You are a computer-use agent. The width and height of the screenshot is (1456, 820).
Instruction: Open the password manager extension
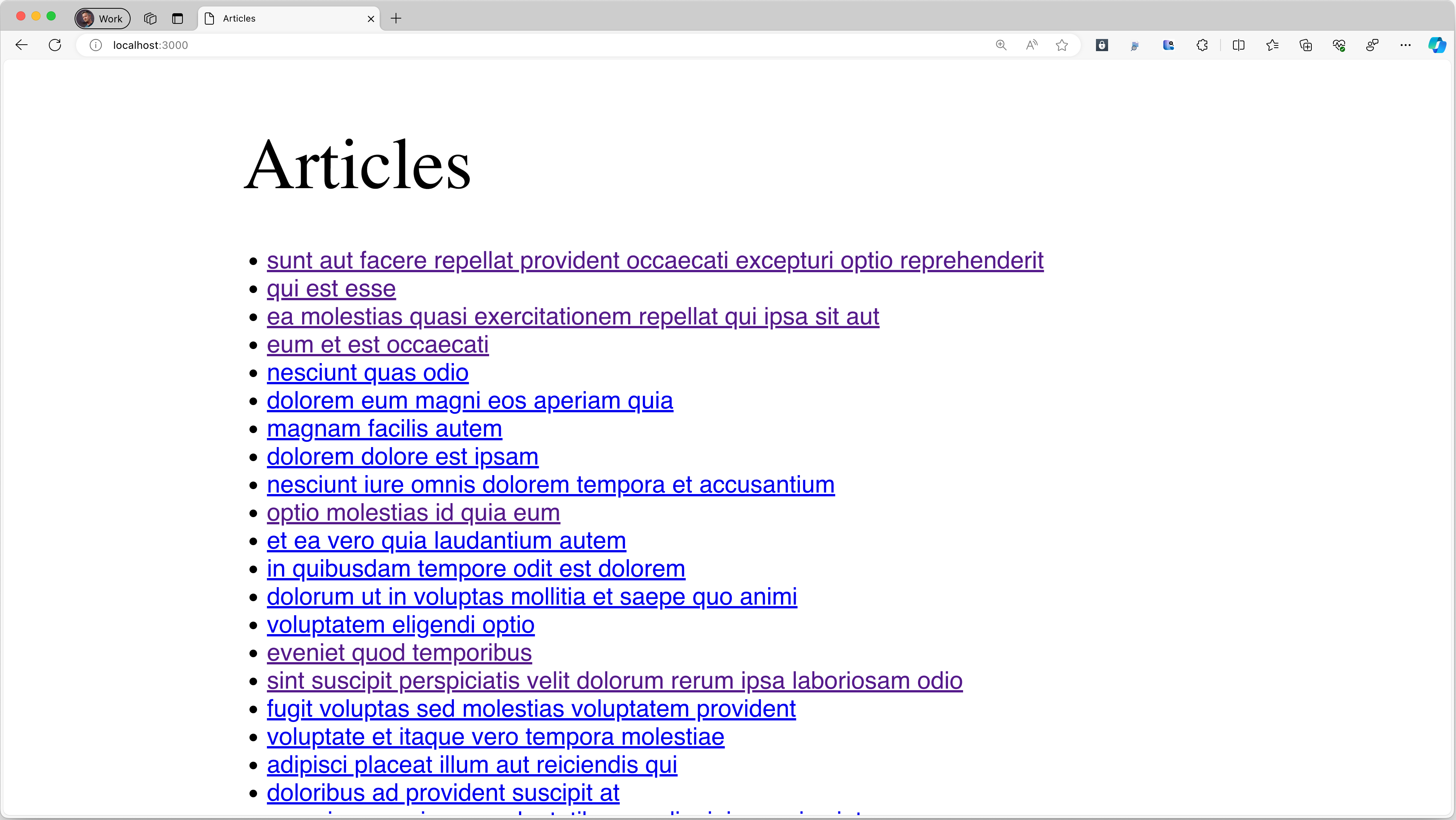point(1102,45)
